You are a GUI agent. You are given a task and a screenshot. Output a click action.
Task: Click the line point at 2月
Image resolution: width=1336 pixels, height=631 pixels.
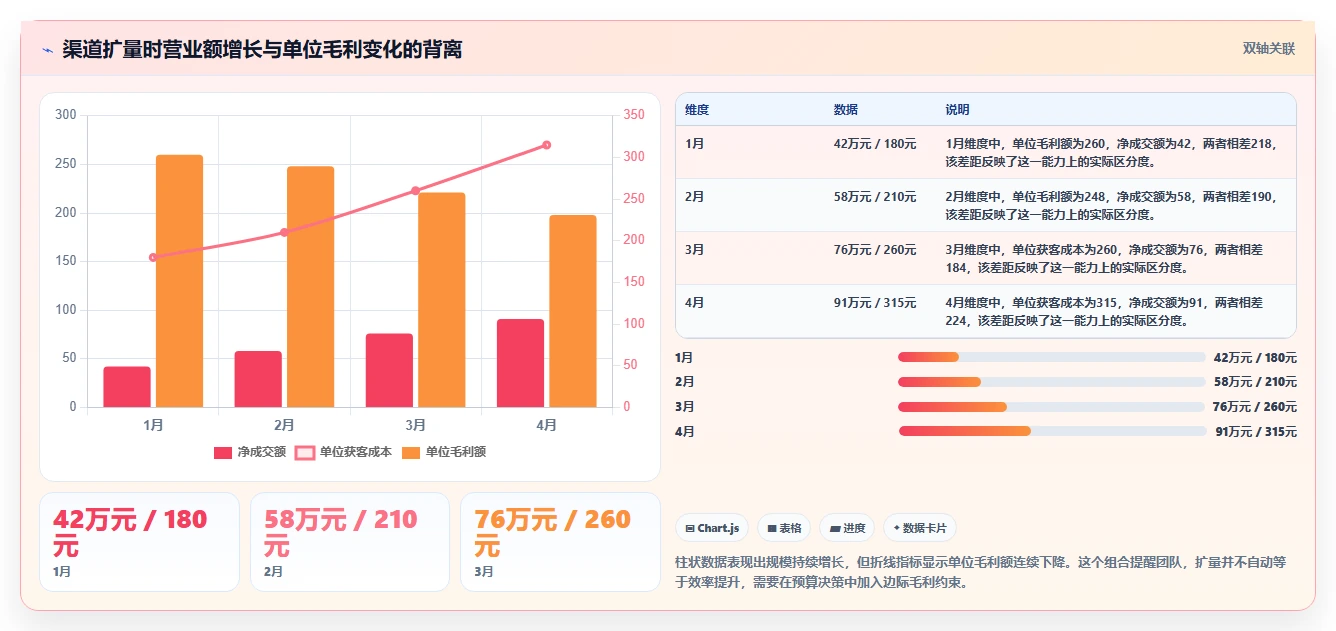(284, 232)
